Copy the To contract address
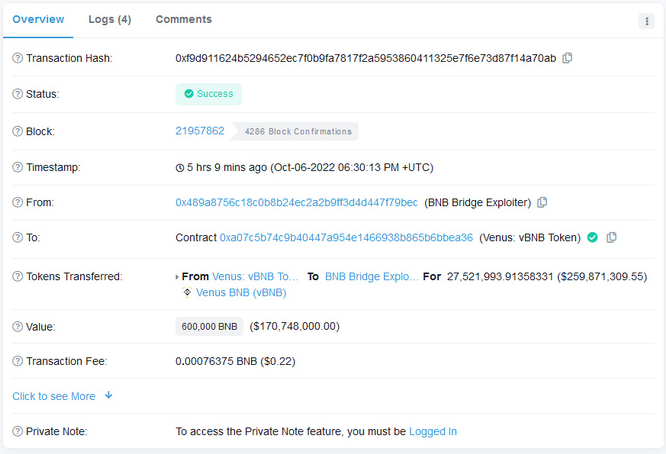 [612, 237]
